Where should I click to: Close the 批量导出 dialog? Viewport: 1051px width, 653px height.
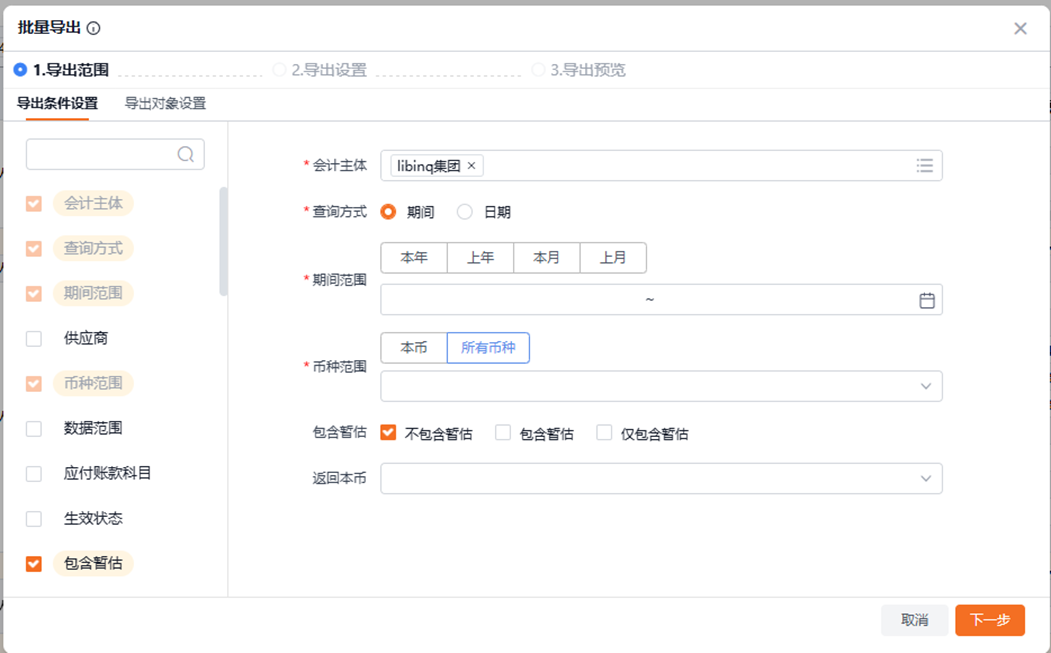click(x=1020, y=28)
